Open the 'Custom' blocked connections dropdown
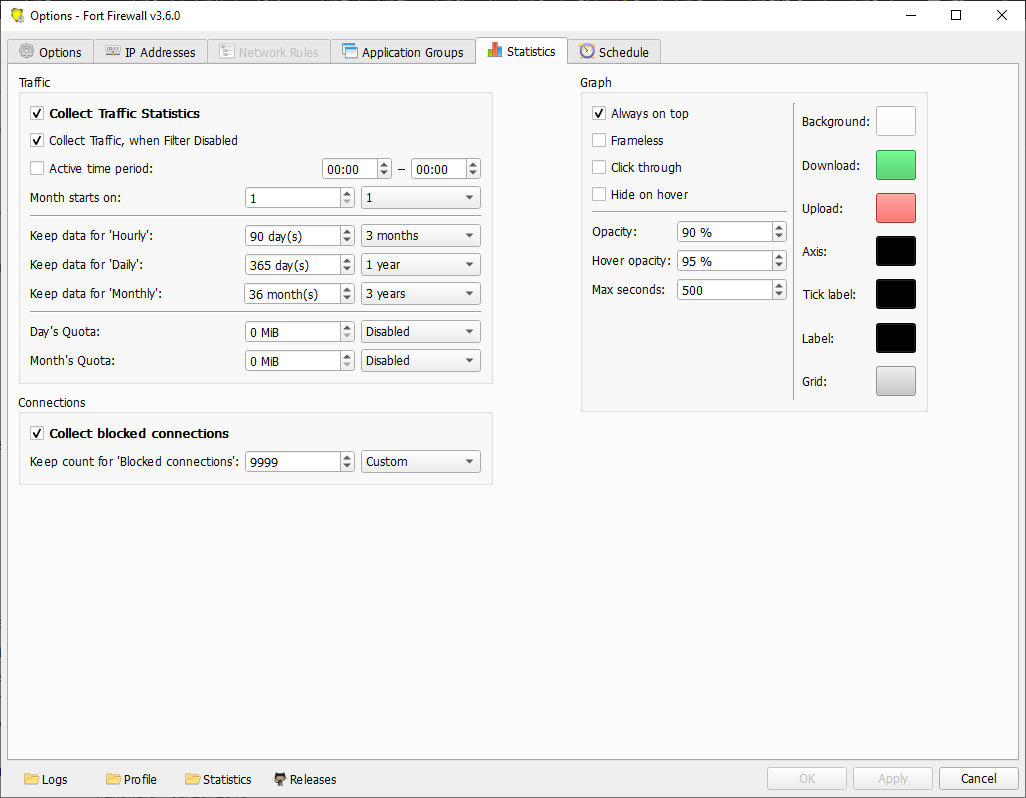 point(420,462)
